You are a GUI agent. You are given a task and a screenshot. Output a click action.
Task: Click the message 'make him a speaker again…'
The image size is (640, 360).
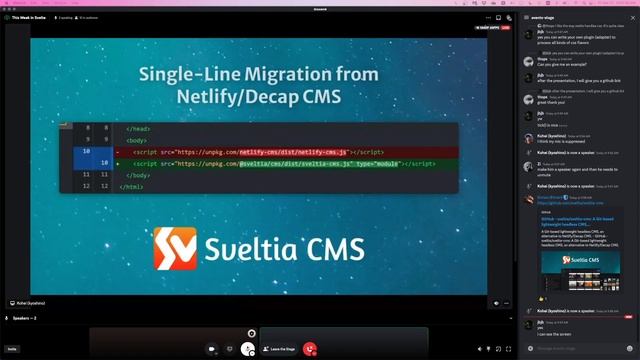[578, 172]
